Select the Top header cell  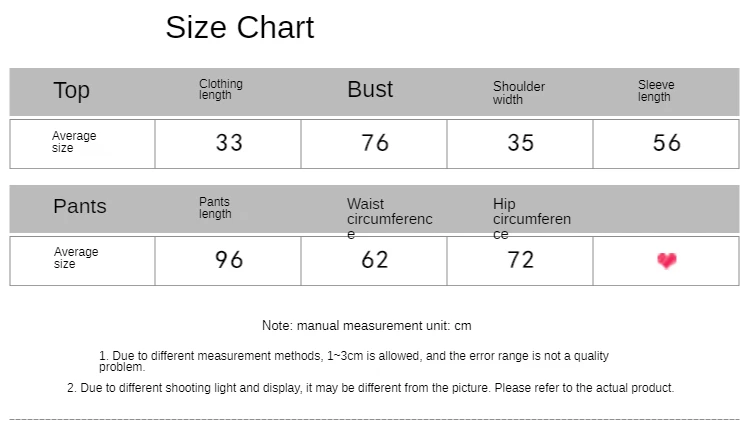pyautogui.click(x=71, y=91)
